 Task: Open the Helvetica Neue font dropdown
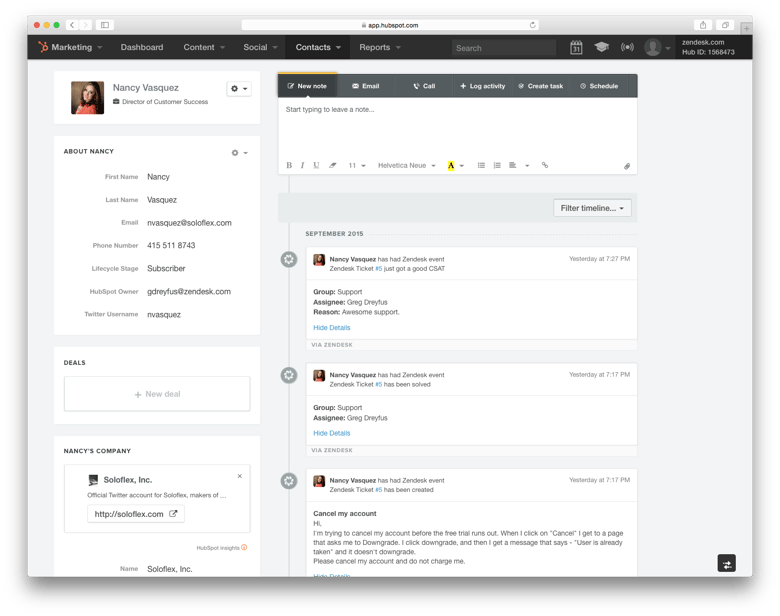pyautogui.click(x=406, y=165)
